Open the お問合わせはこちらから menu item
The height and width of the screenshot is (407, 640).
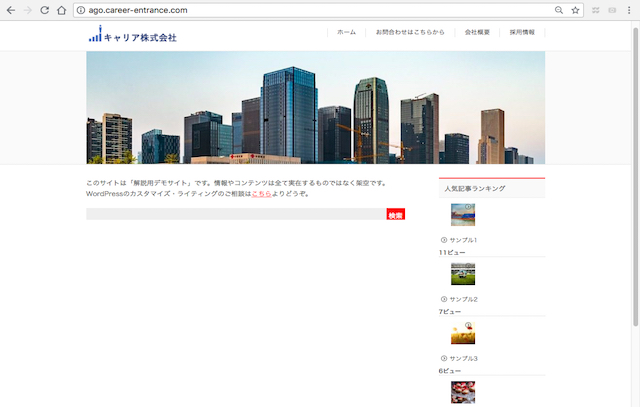tap(410, 32)
